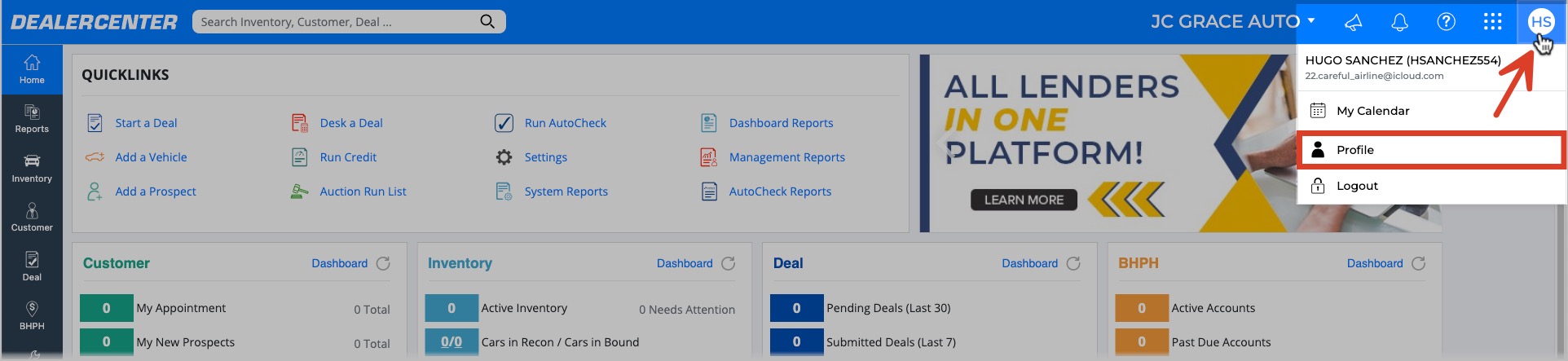Refresh the Inventory panel
This screenshot has height=361, width=1568.
(x=729, y=263)
